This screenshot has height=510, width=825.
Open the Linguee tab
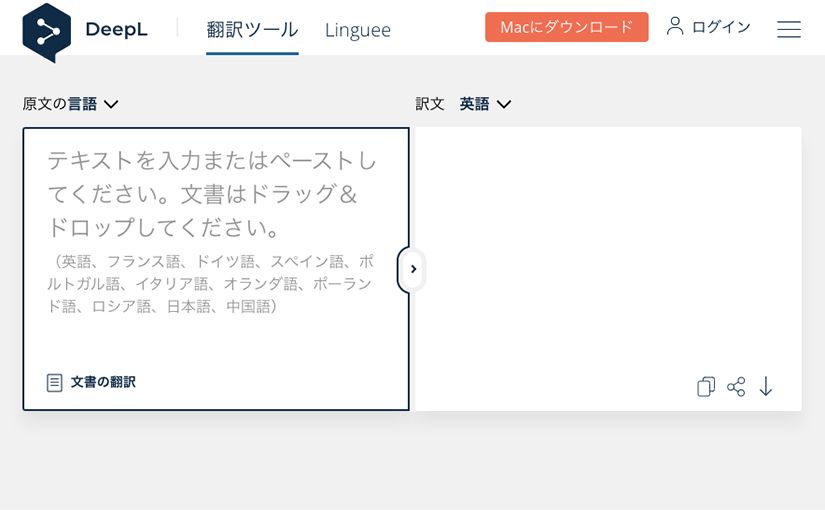point(358,30)
